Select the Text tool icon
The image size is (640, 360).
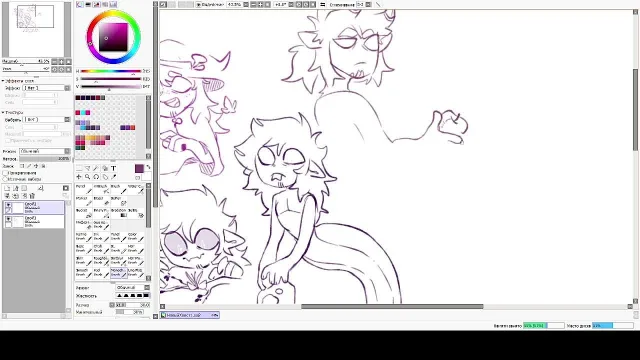pos(113,168)
